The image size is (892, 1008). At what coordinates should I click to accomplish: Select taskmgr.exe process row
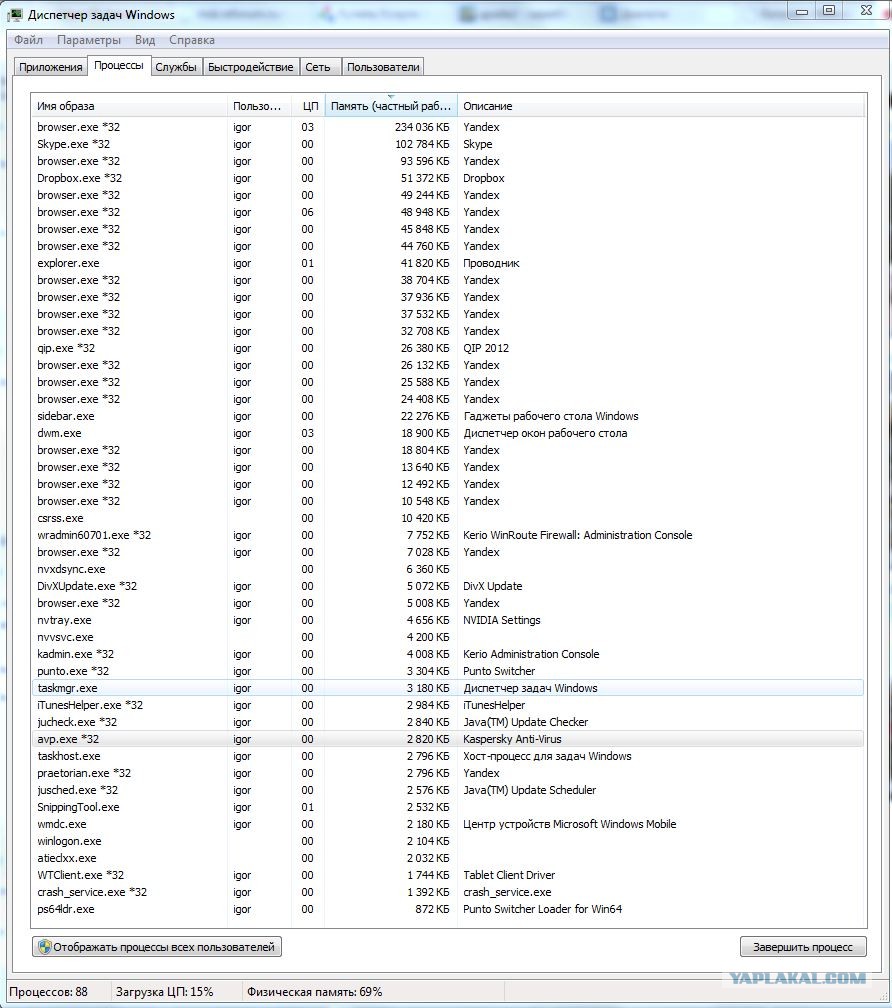[x=447, y=688]
